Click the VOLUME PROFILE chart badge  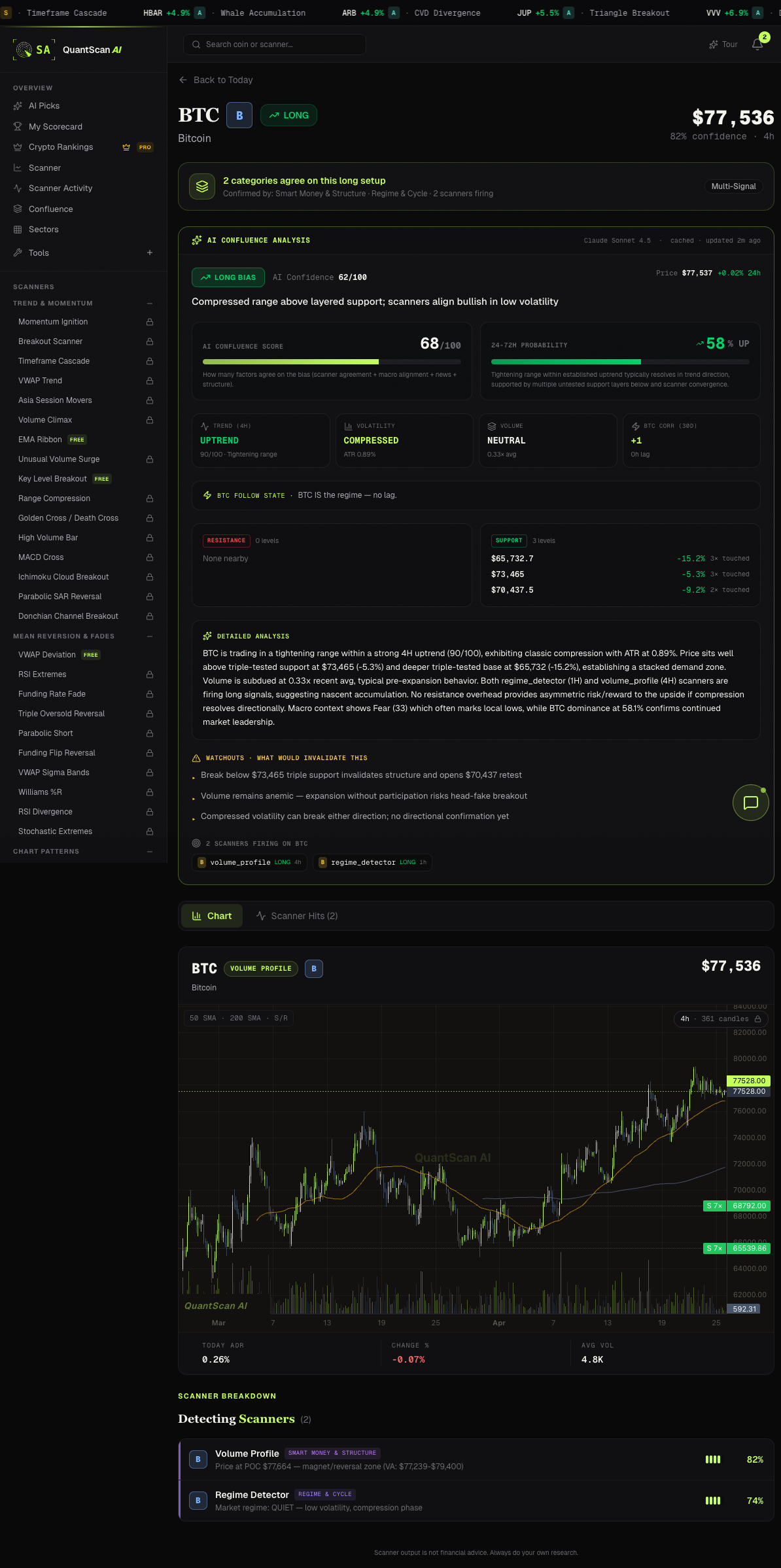tap(261, 969)
